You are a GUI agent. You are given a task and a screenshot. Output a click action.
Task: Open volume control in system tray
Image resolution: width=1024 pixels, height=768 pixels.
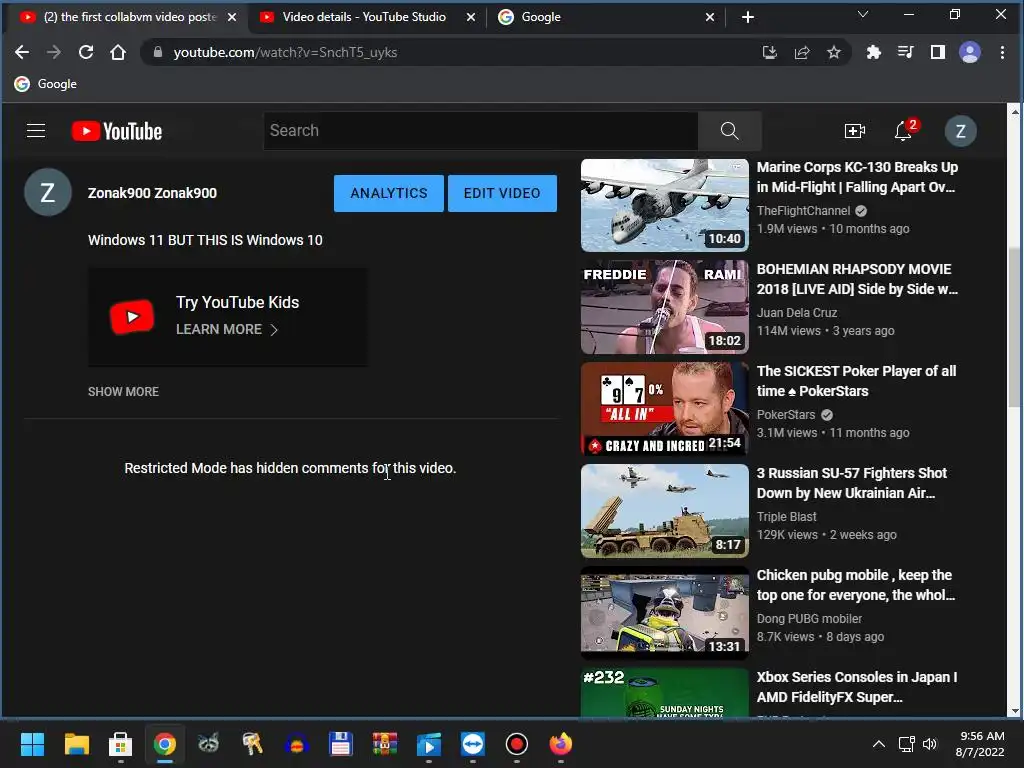coord(930,744)
